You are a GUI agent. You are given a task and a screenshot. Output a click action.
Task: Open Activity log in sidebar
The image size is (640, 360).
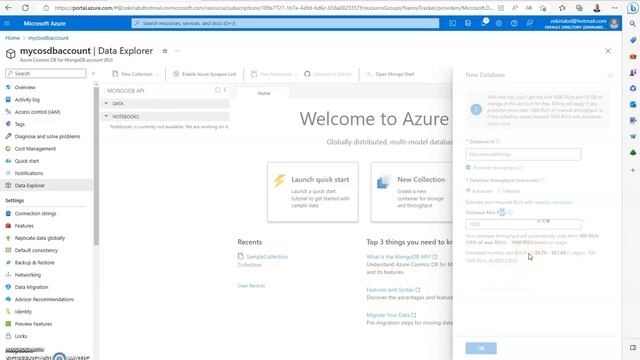coord(27,100)
